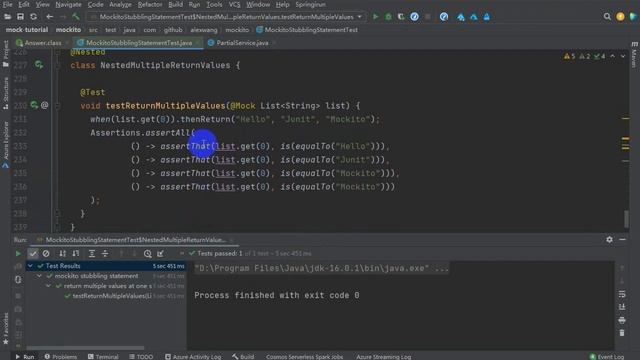Clear console with the trash icon
This screenshot has width=640, height=360.
click(x=622, y=333)
